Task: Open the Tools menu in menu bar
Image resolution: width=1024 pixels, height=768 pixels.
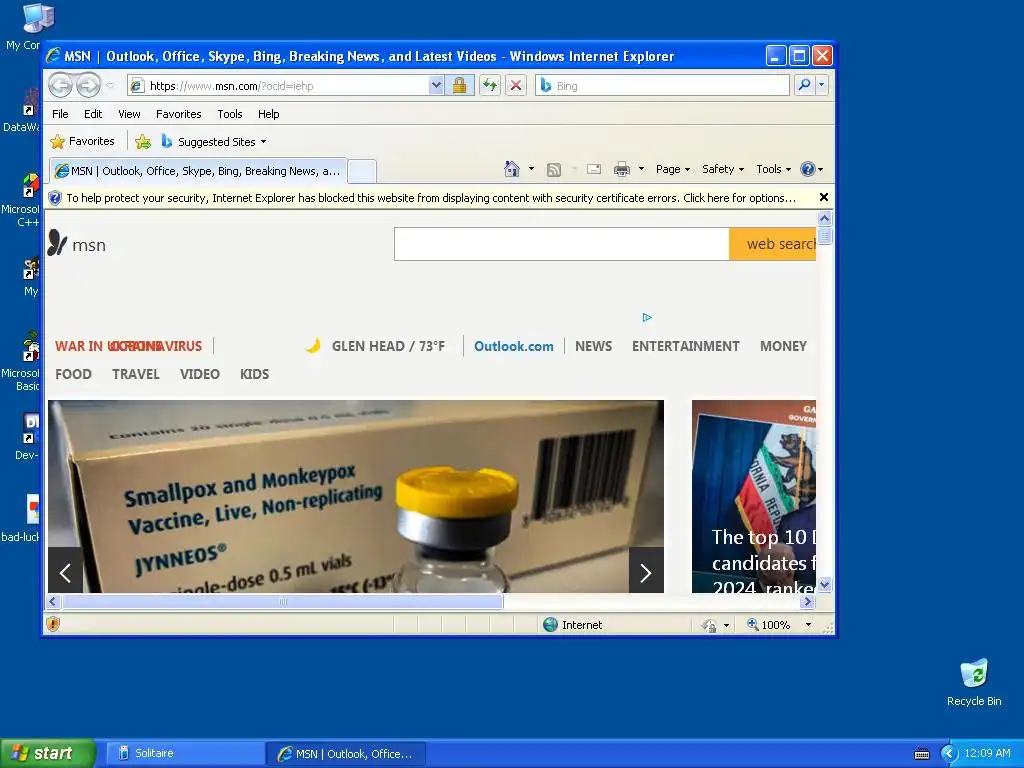Action: tap(230, 114)
